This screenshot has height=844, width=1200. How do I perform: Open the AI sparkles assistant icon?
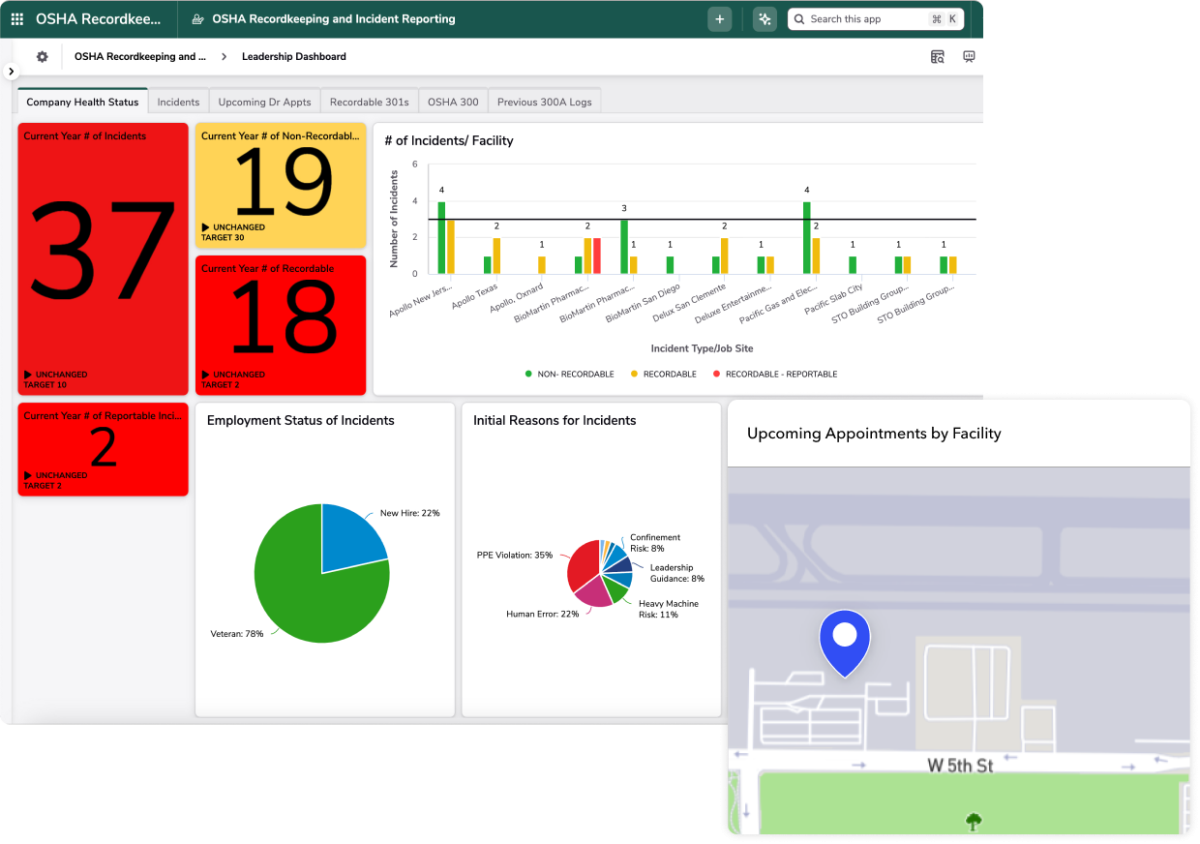[764, 18]
